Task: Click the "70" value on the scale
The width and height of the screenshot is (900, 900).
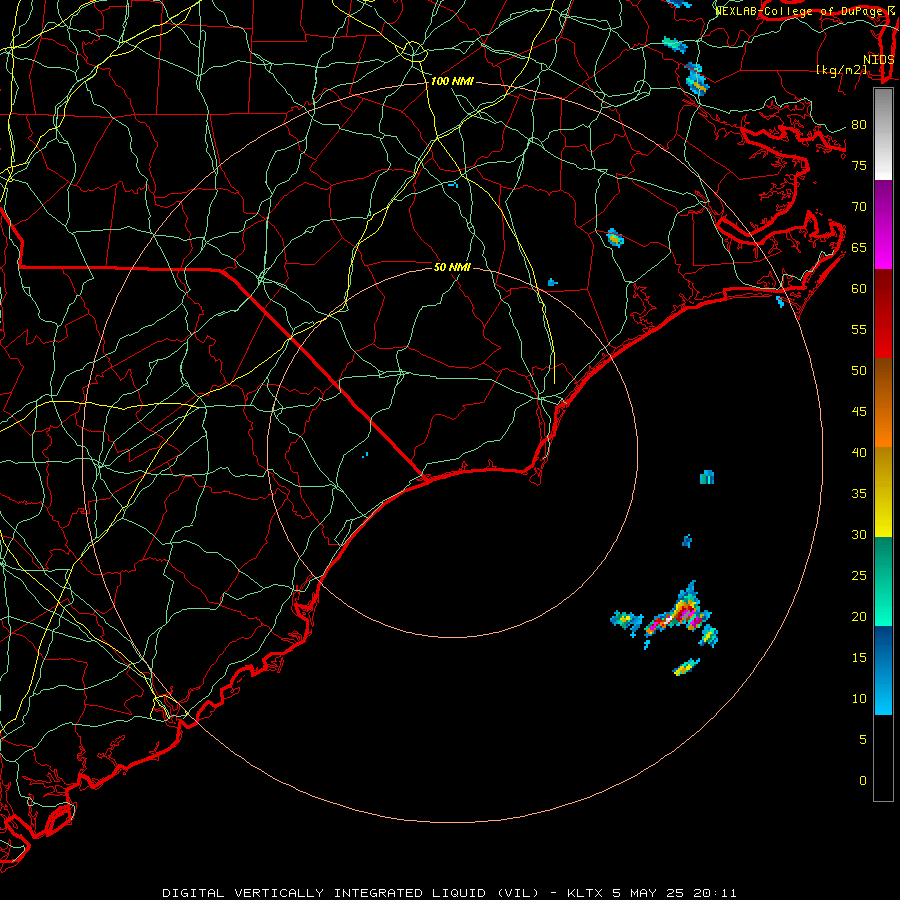Action: tap(859, 207)
